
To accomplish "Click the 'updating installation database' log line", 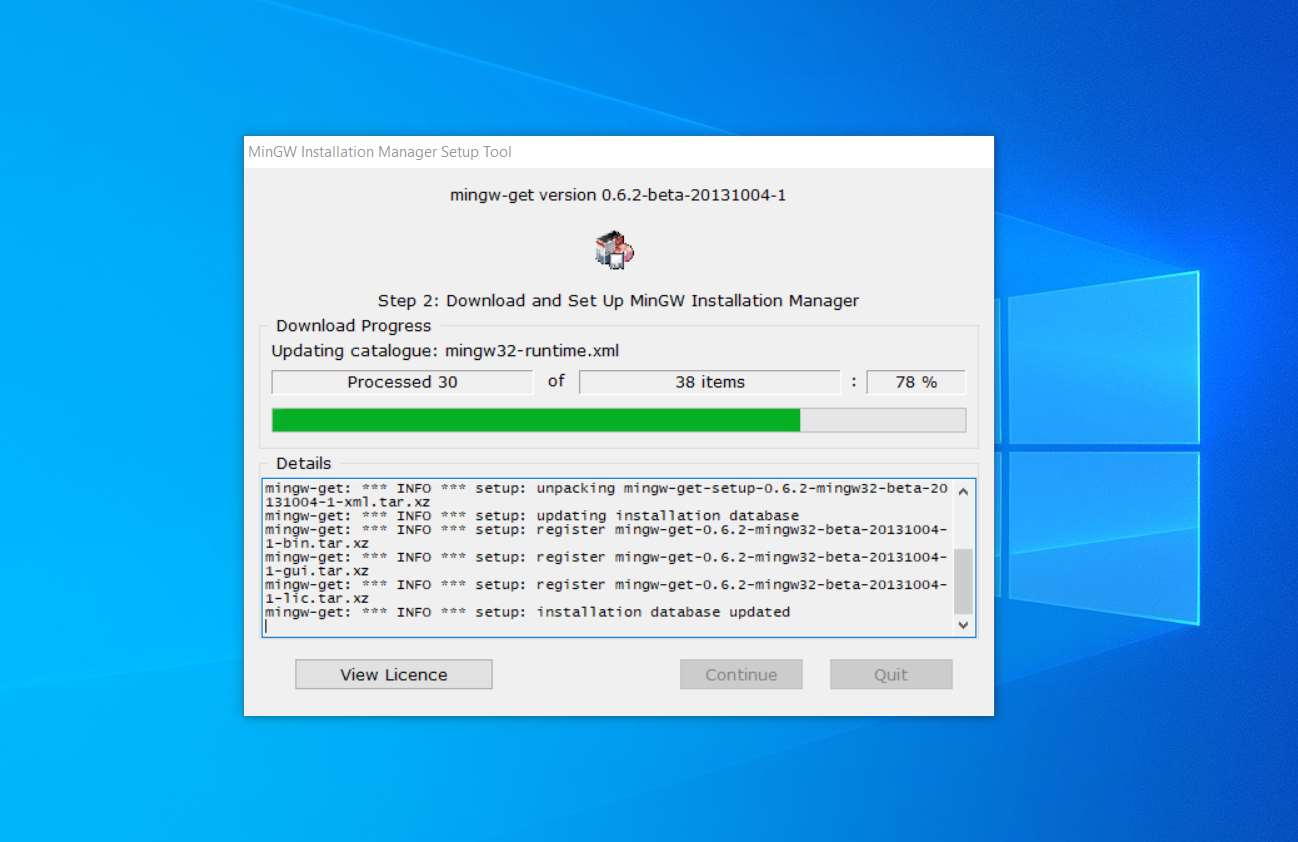I will coord(531,516).
